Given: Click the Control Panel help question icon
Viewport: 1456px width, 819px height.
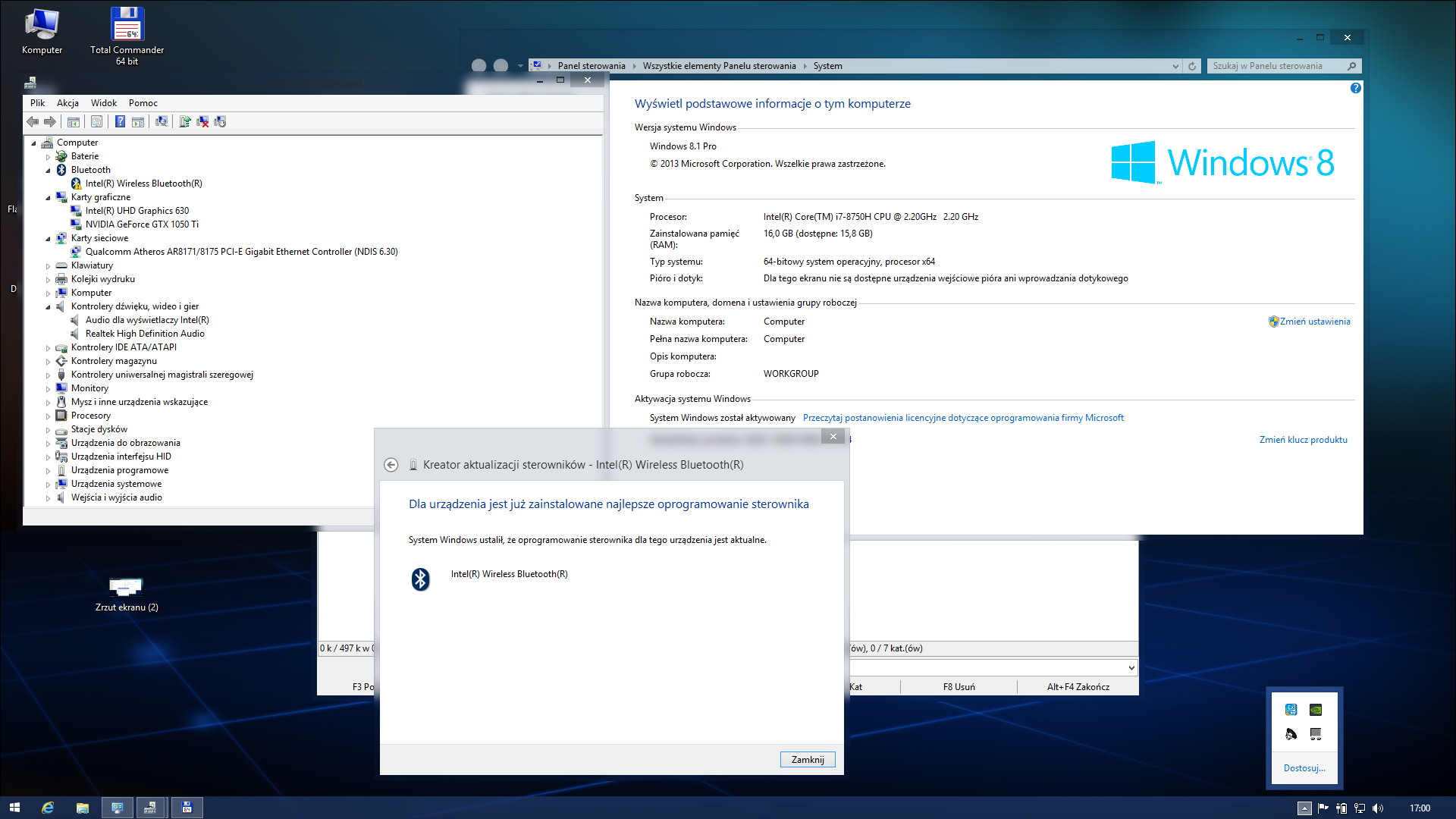Looking at the screenshot, I should tap(1355, 89).
